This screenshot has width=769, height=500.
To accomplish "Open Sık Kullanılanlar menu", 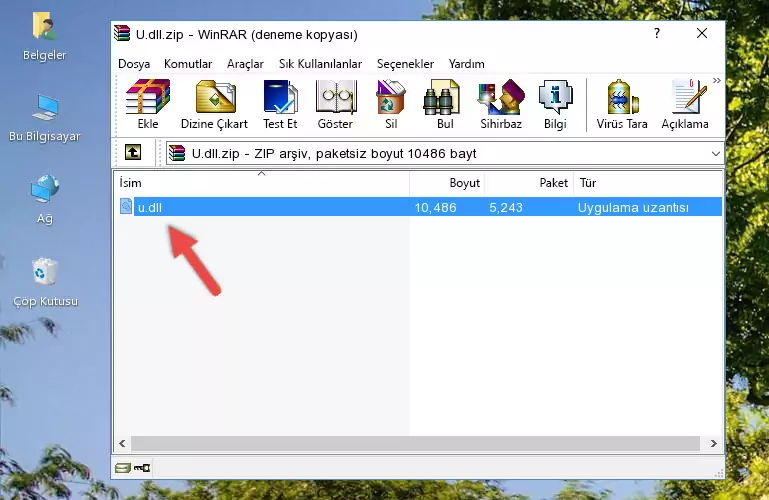I will click(x=320, y=64).
